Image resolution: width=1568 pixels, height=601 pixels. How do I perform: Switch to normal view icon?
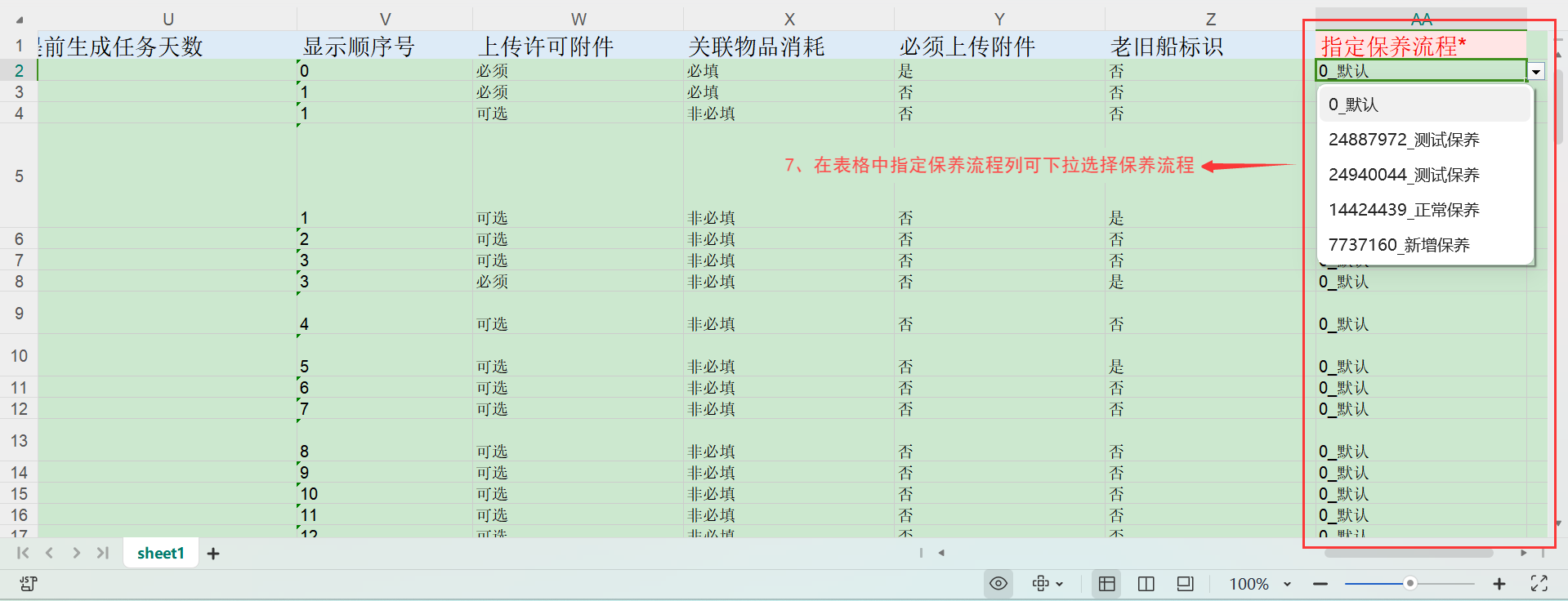[1107, 583]
